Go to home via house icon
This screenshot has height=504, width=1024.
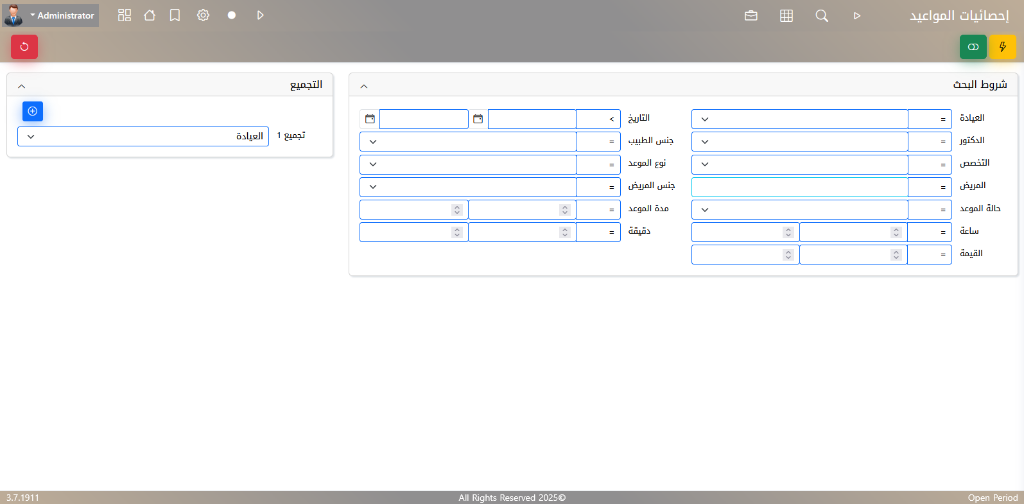click(x=150, y=16)
